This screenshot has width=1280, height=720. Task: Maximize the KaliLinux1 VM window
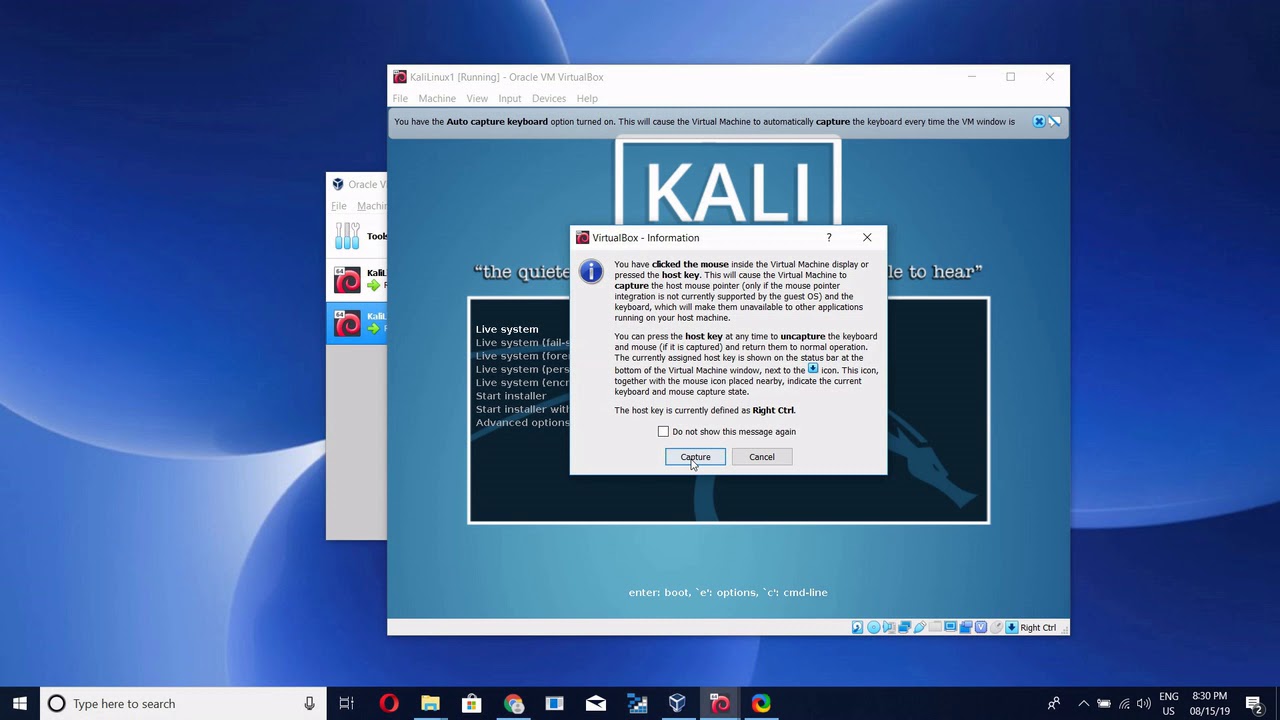pyautogui.click(x=1010, y=77)
